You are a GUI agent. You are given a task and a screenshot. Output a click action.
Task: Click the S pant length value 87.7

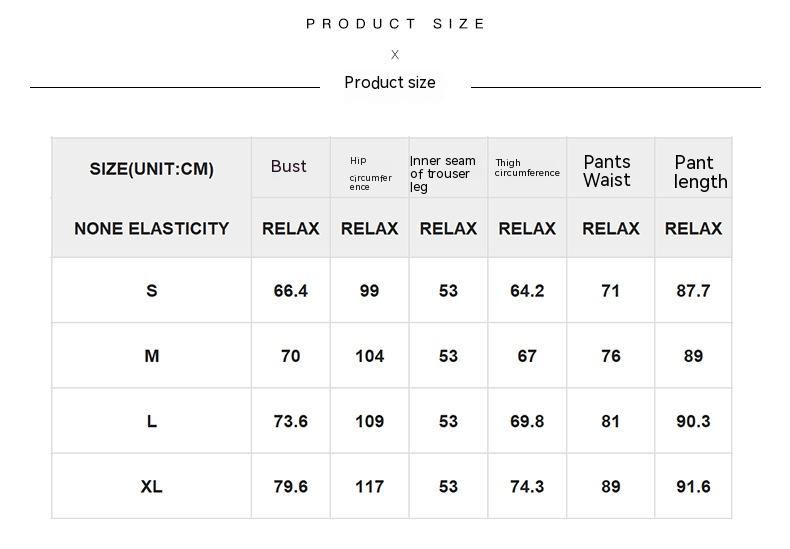(693, 291)
